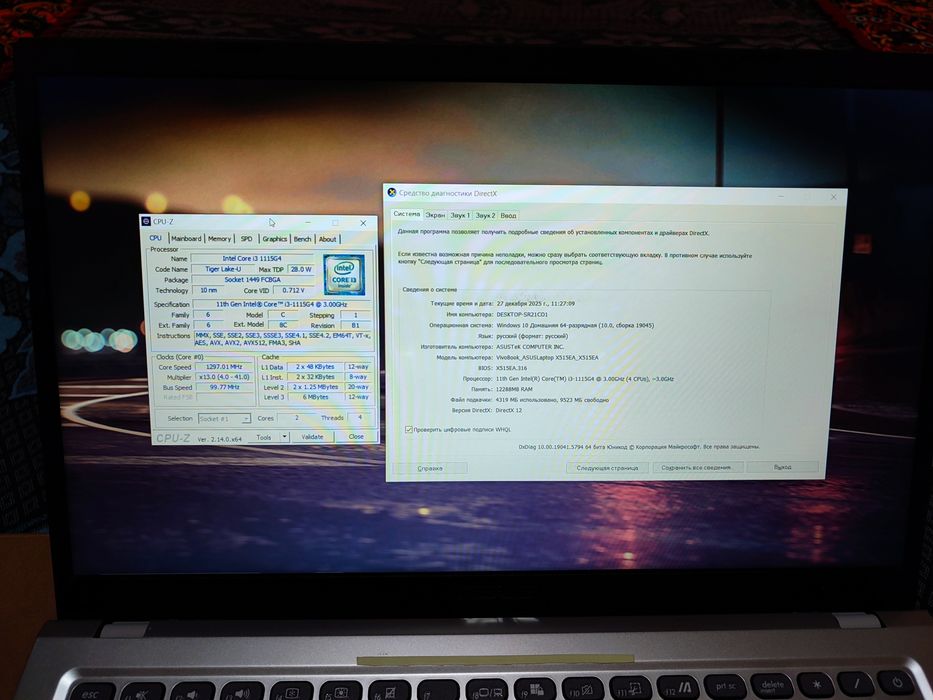
Task: Click the Instructions list starting 'MMX, SSE'
Action: click(282, 339)
